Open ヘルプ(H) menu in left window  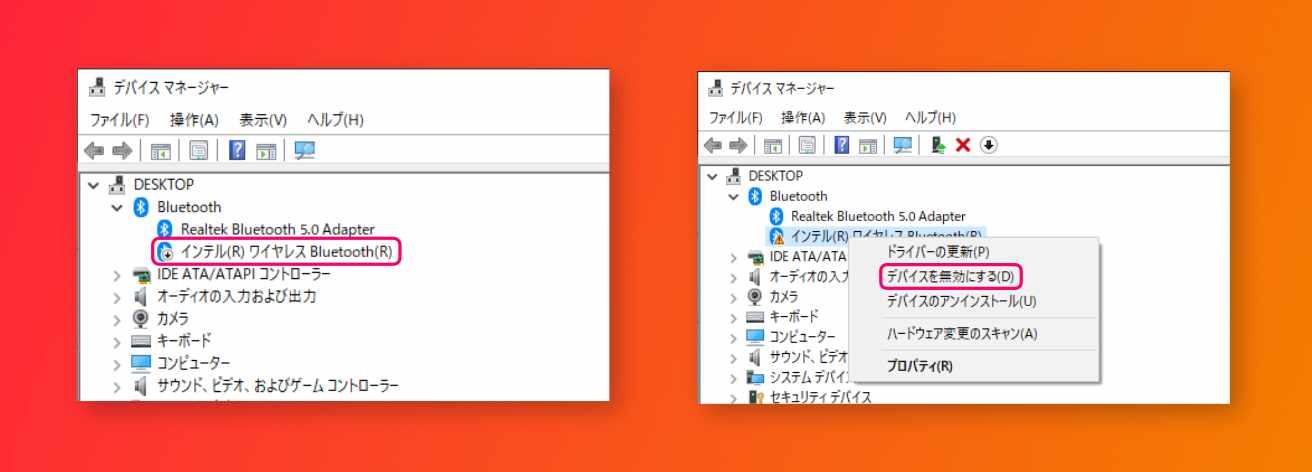[x=335, y=120]
